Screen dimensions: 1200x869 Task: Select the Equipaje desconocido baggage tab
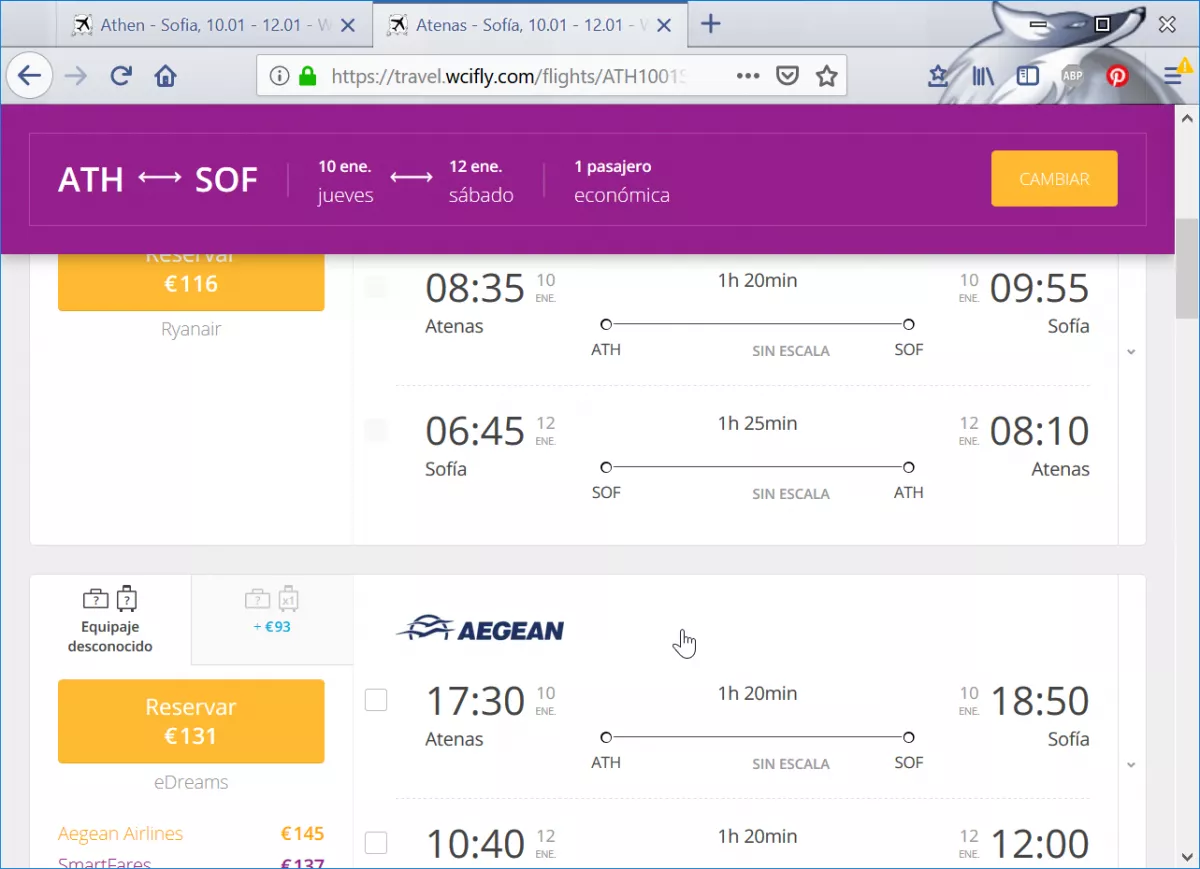tap(110, 620)
